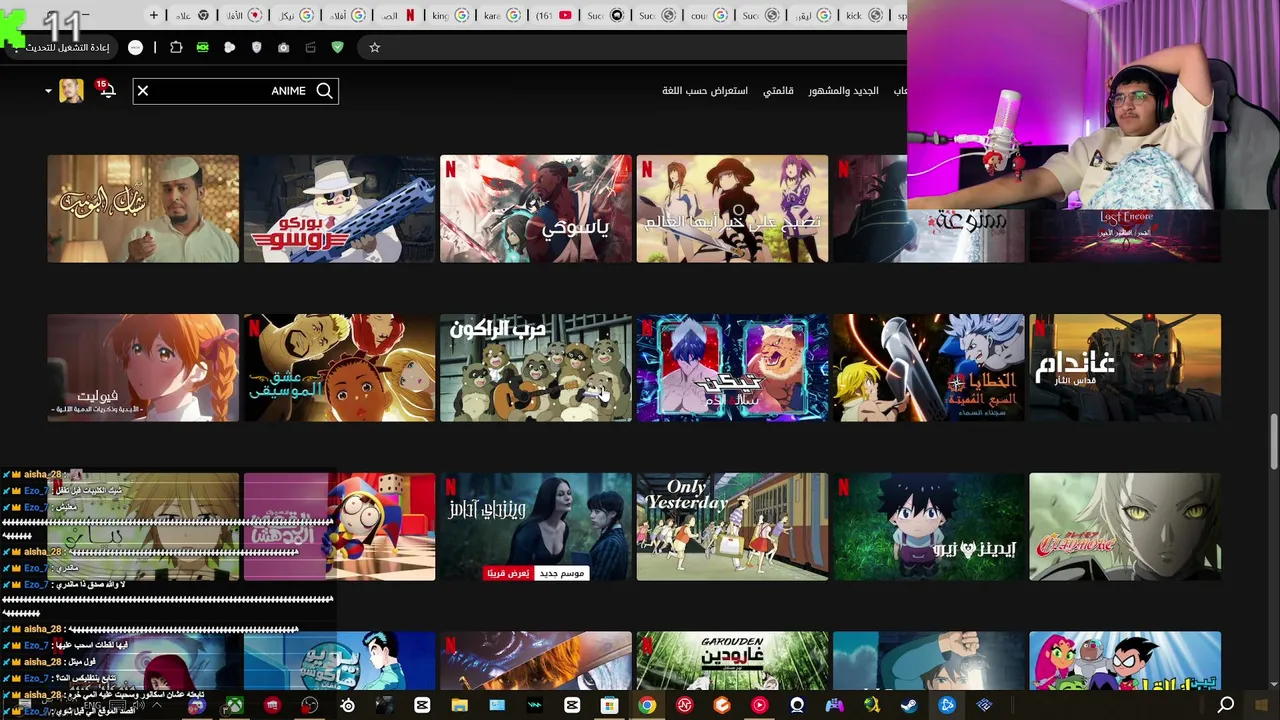Click the green shield extension icon
This screenshot has width=1280, height=720.
click(338, 47)
